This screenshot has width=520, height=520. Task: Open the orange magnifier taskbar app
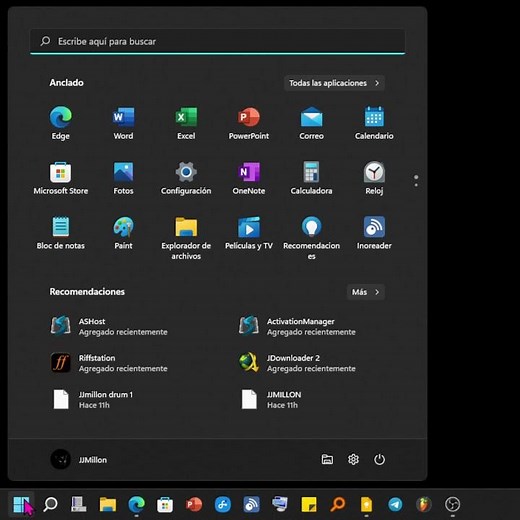coord(337,504)
